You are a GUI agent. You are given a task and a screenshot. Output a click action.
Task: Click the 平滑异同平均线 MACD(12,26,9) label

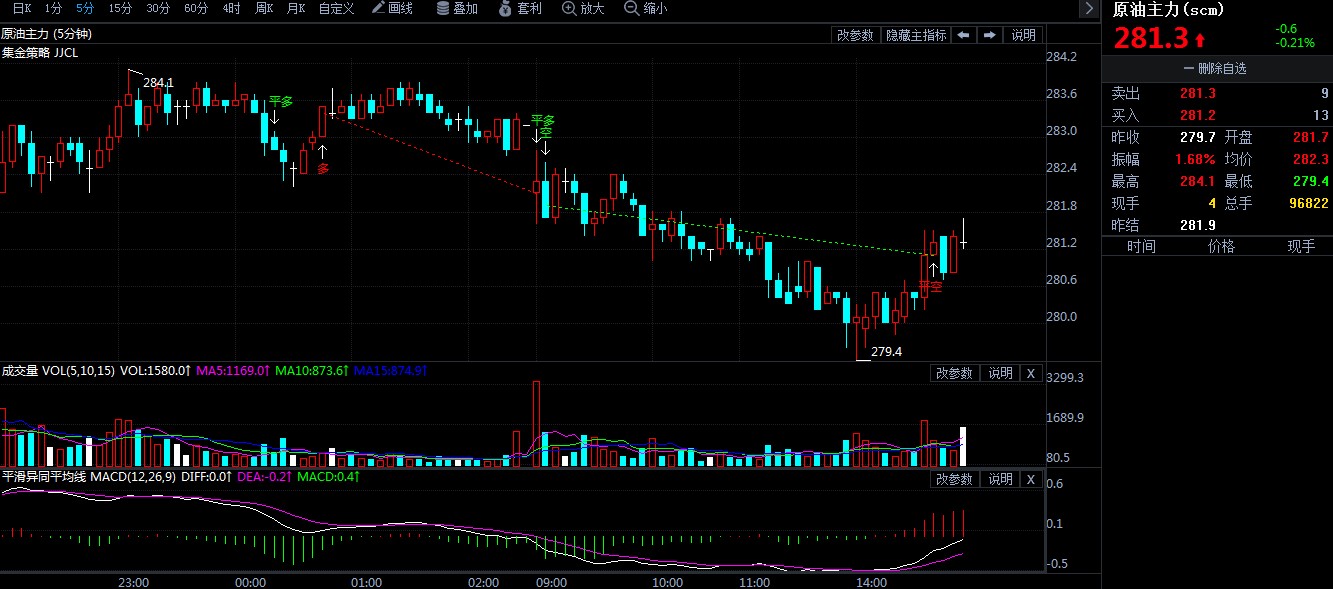[88, 477]
